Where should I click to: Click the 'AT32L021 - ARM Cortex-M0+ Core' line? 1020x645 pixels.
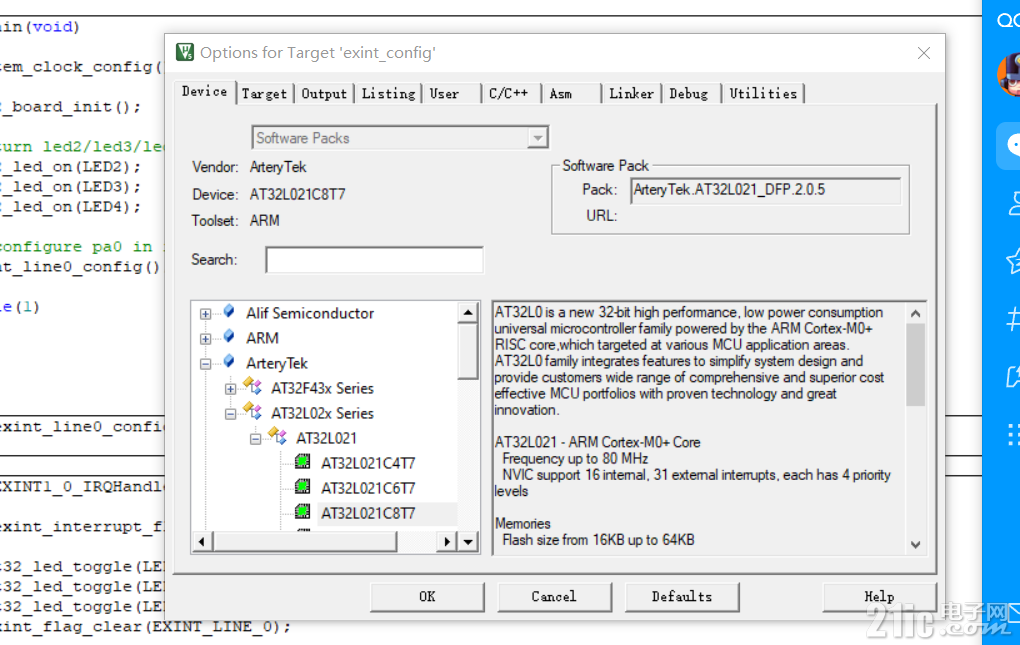coord(597,442)
